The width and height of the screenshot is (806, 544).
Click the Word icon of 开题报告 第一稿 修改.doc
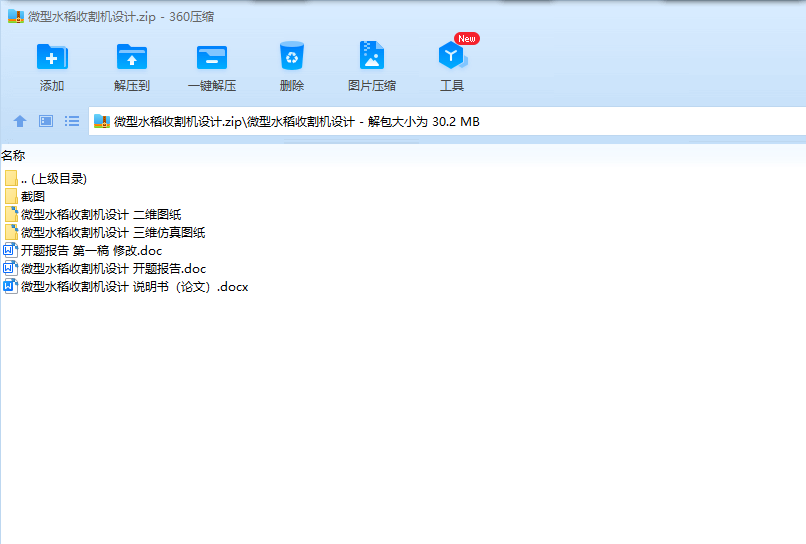[11, 250]
